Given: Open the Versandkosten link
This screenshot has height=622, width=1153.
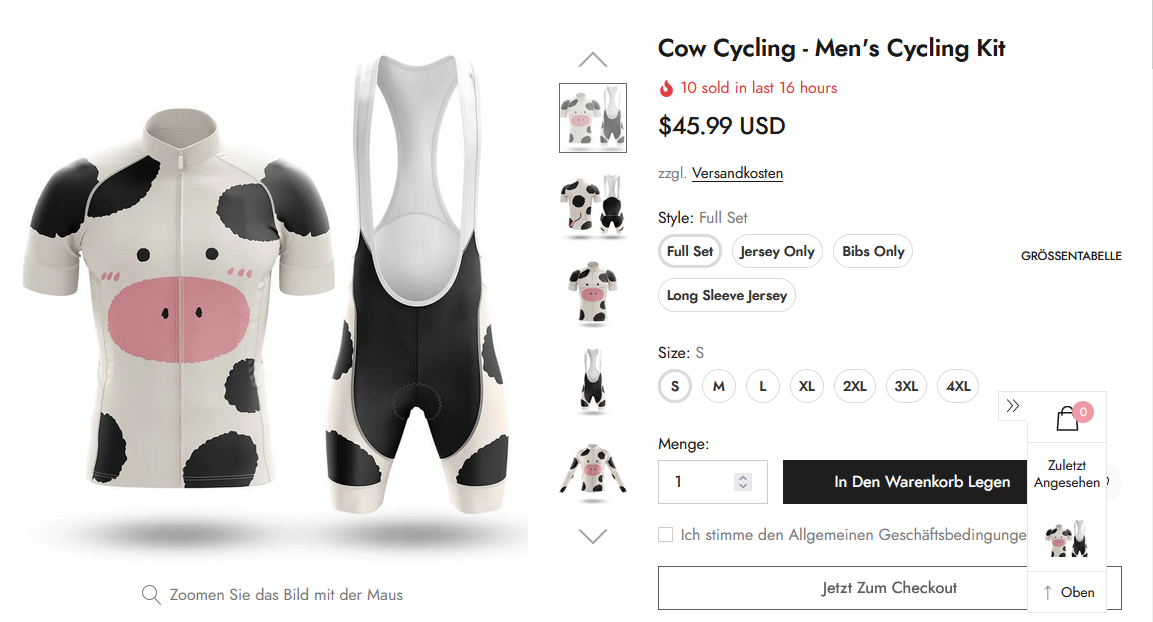Looking at the screenshot, I should pyautogui.click(x=737, y=173).
